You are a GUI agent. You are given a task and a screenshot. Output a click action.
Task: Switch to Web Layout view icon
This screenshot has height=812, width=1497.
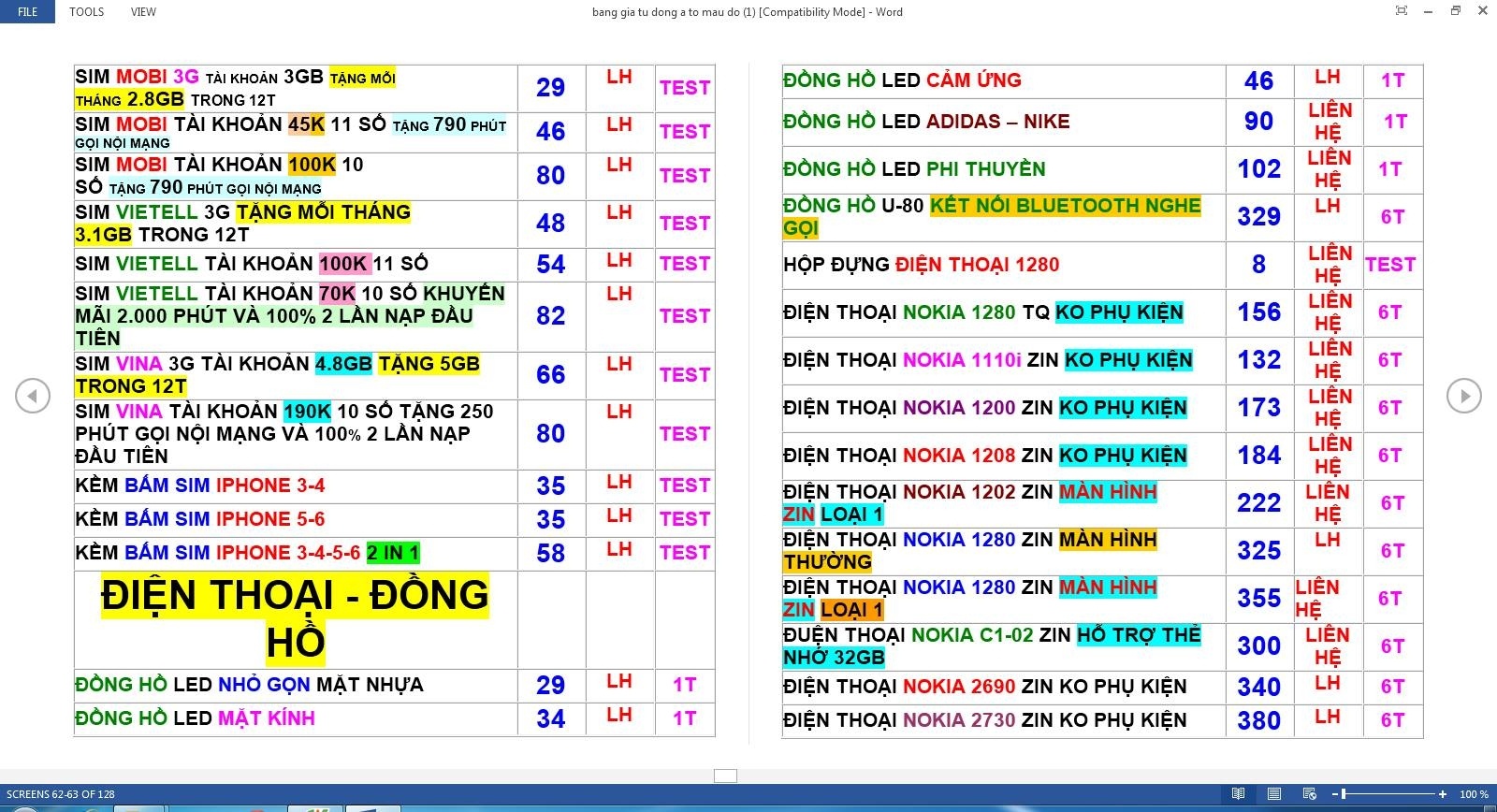[1309, 794]
